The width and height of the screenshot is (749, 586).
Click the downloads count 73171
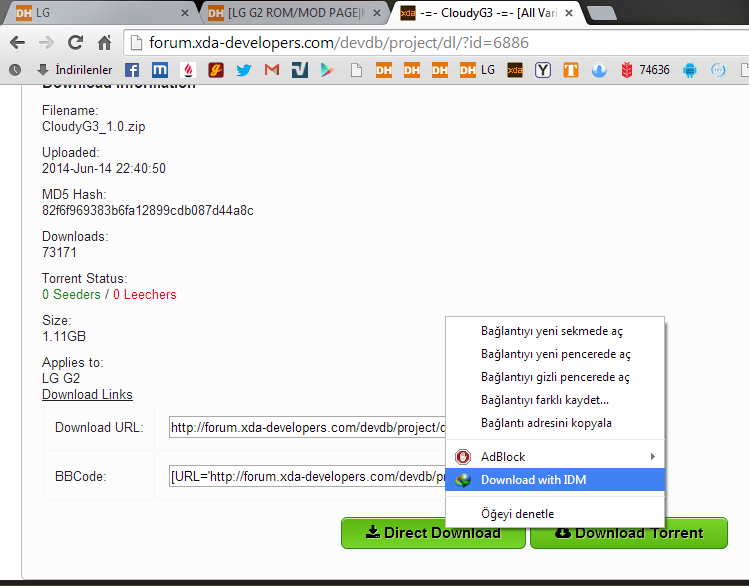coord(59,253)
